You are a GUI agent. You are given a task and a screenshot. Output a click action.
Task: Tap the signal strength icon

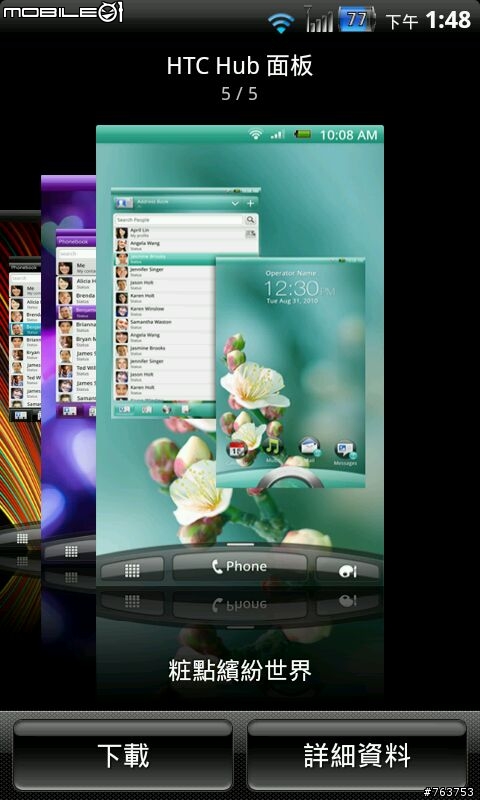[x=319, y=19]
